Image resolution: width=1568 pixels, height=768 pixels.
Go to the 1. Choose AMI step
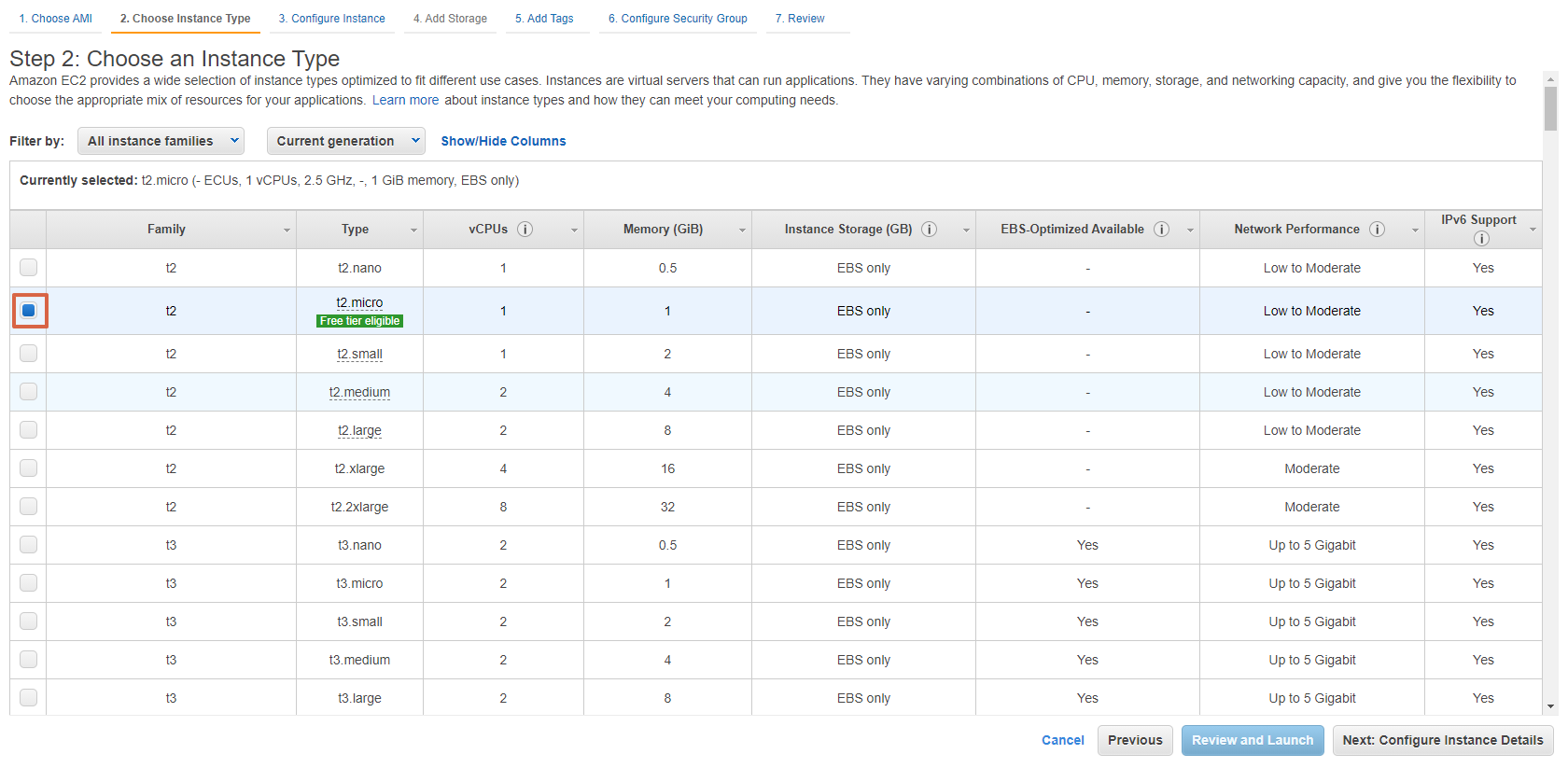56,19
